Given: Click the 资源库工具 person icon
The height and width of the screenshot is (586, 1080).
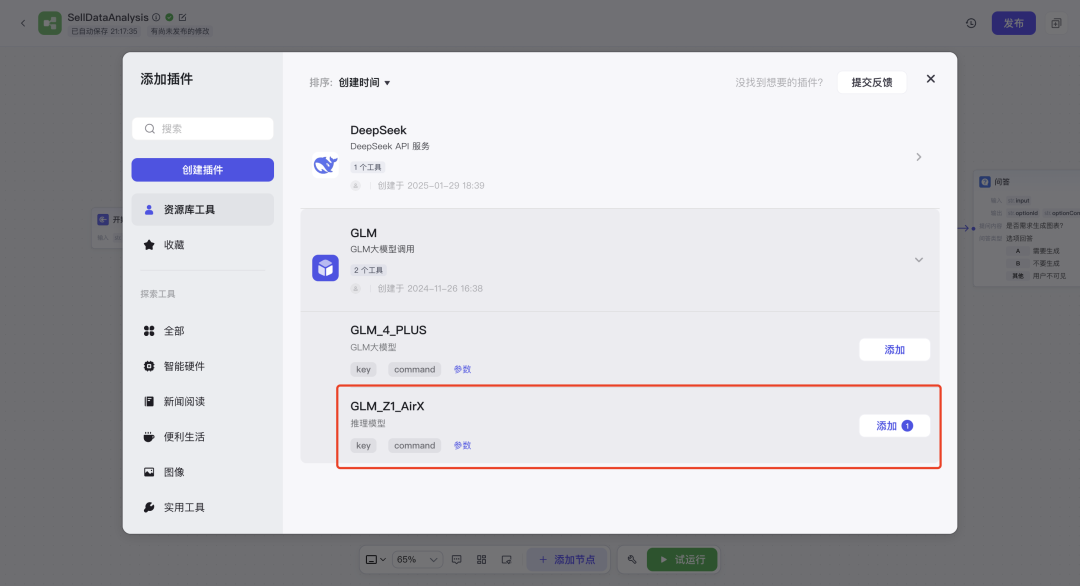Looking at the screenshot, I should coord(149,209).
